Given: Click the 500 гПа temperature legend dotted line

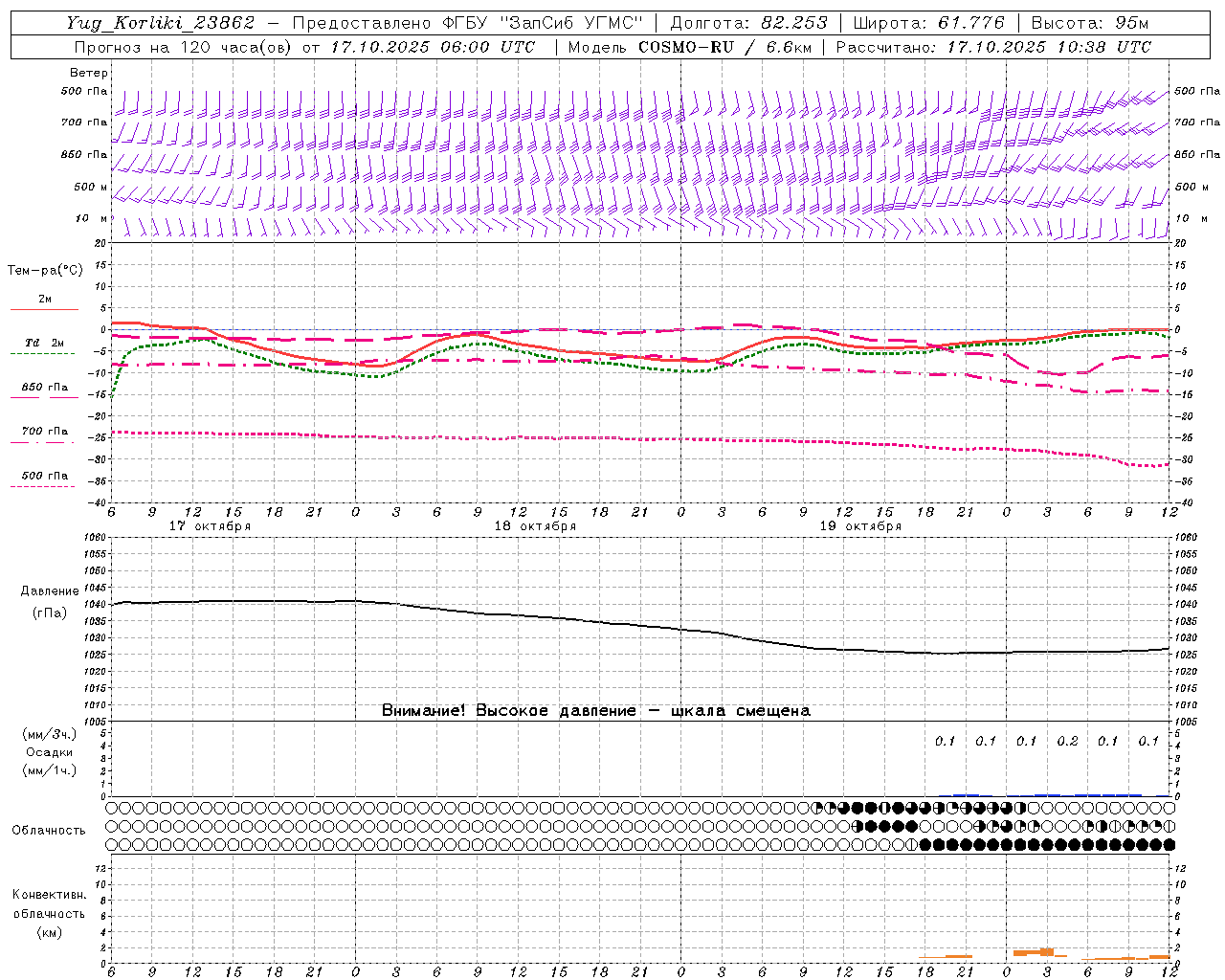Looking at the screenshot, I should coord(42,486).
